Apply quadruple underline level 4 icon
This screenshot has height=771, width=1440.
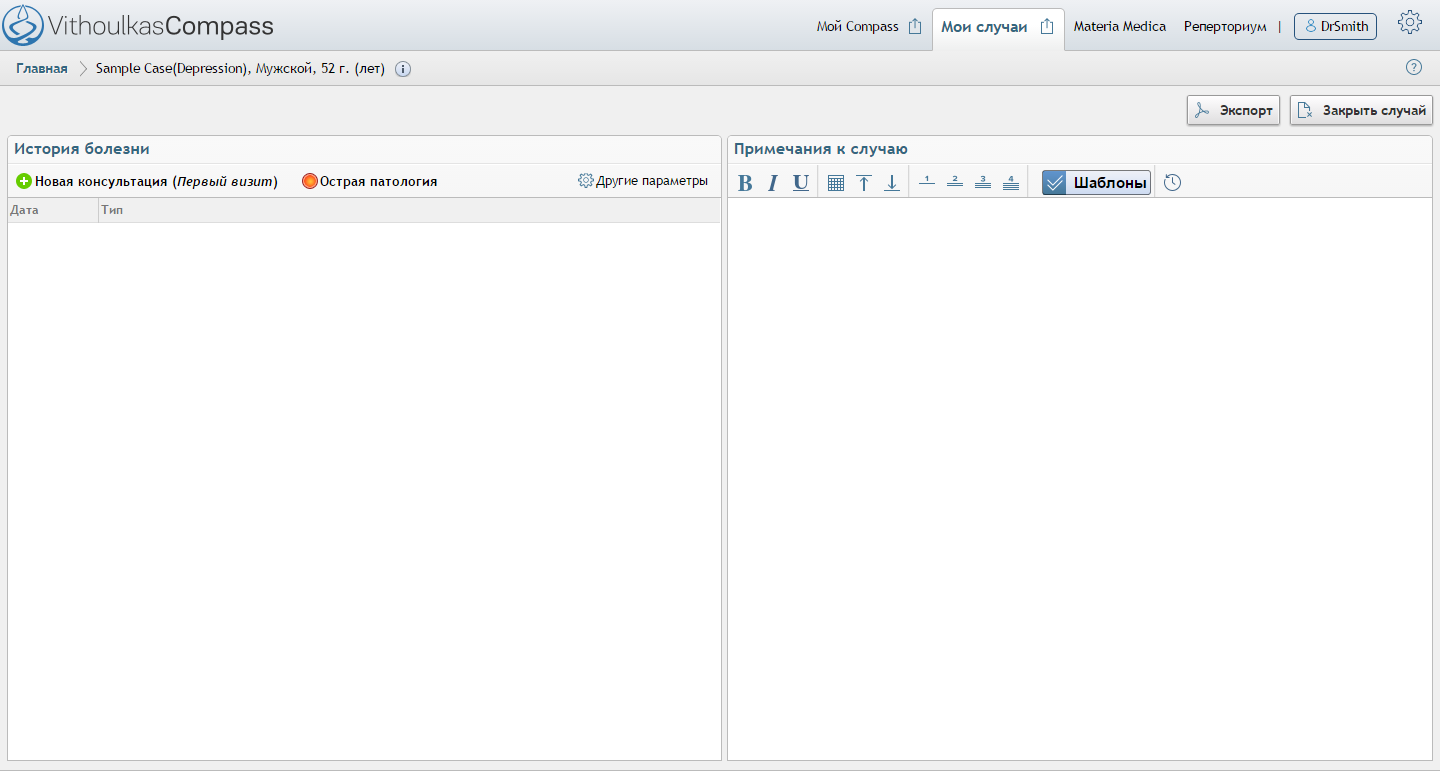tap(1011, 182)
